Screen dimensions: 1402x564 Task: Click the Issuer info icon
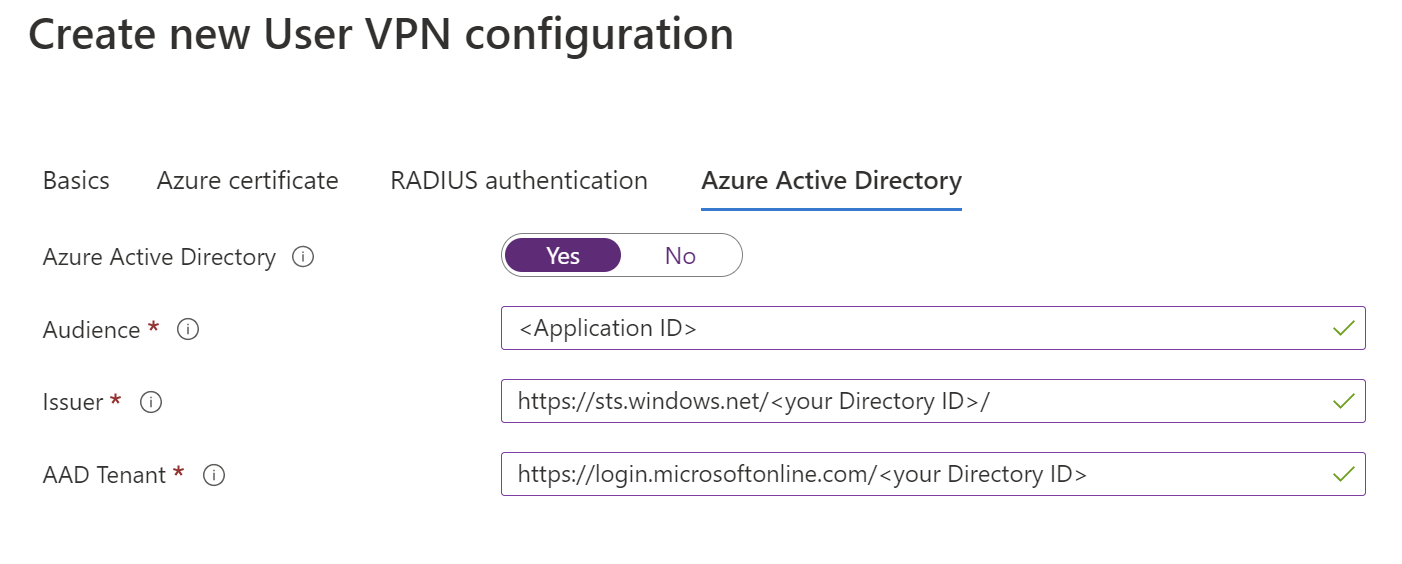pos(151,402)
